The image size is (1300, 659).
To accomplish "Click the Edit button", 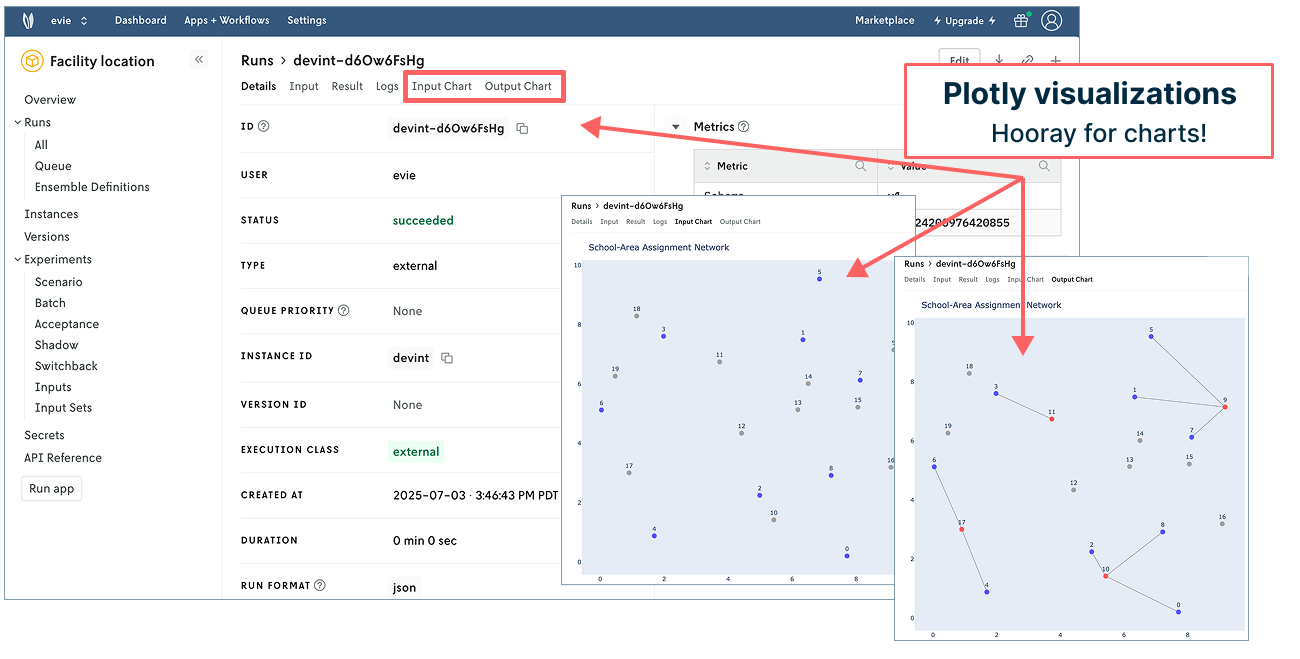I will 959,60.
